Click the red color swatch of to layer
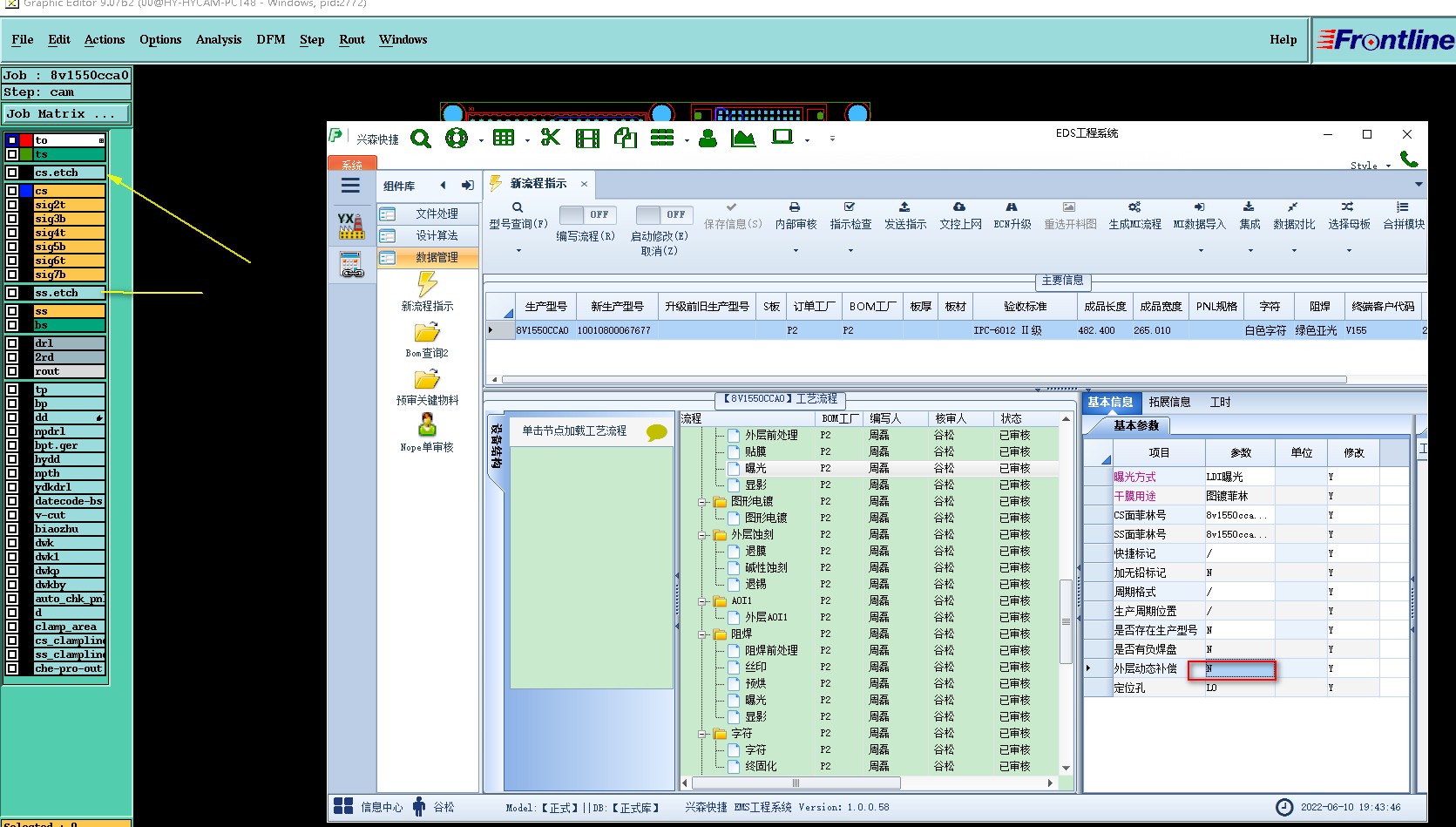The height and width of the screenshot is (827, 1456). click(26, 140)
